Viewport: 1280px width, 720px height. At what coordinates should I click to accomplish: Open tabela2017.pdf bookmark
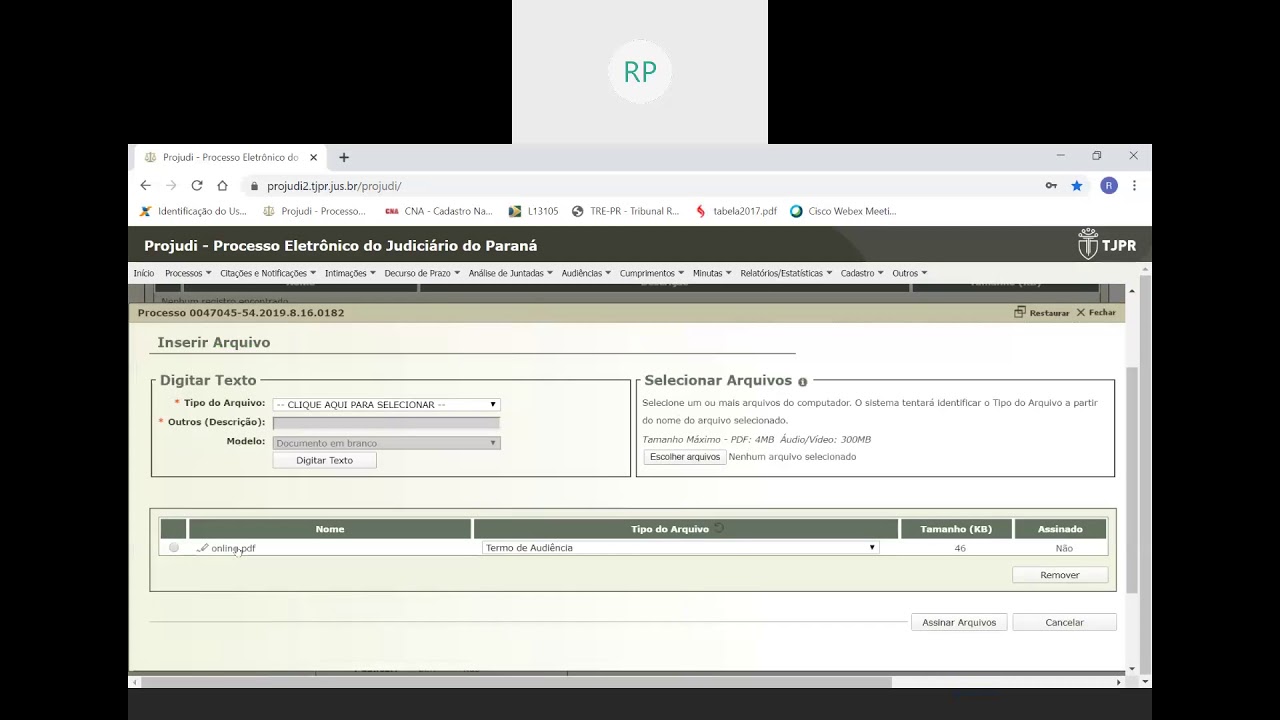coord(736,211)
